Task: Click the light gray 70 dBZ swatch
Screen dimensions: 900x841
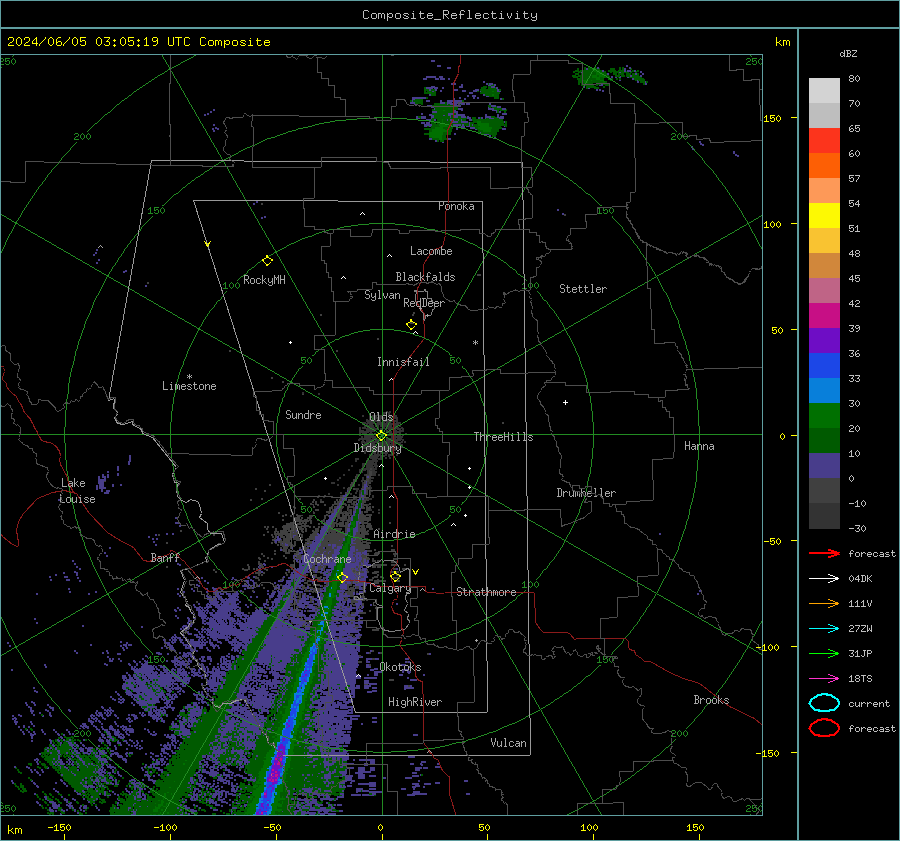Action: click(x=824, y=115)
